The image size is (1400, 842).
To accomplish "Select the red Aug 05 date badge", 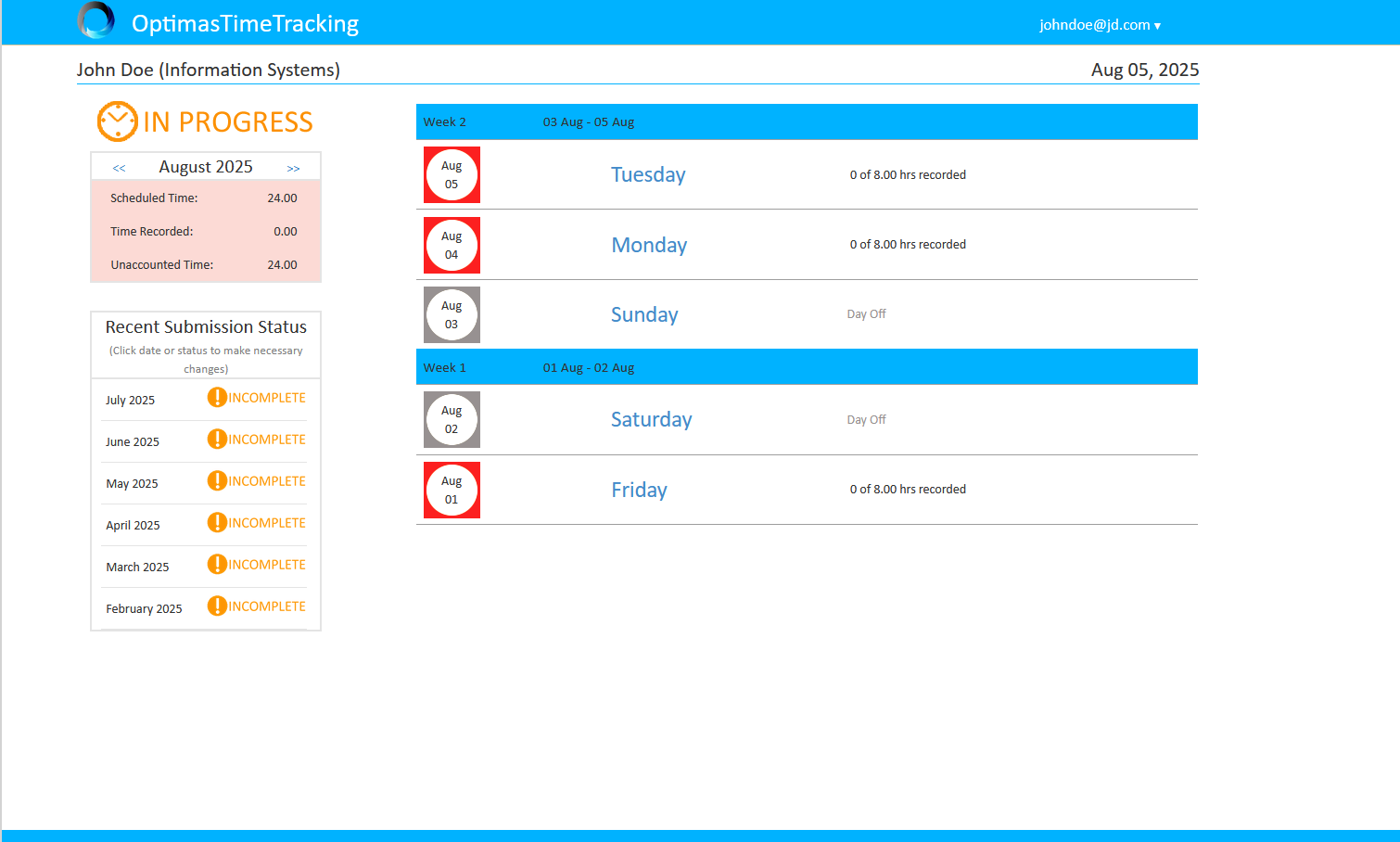I will coord(452,174).
